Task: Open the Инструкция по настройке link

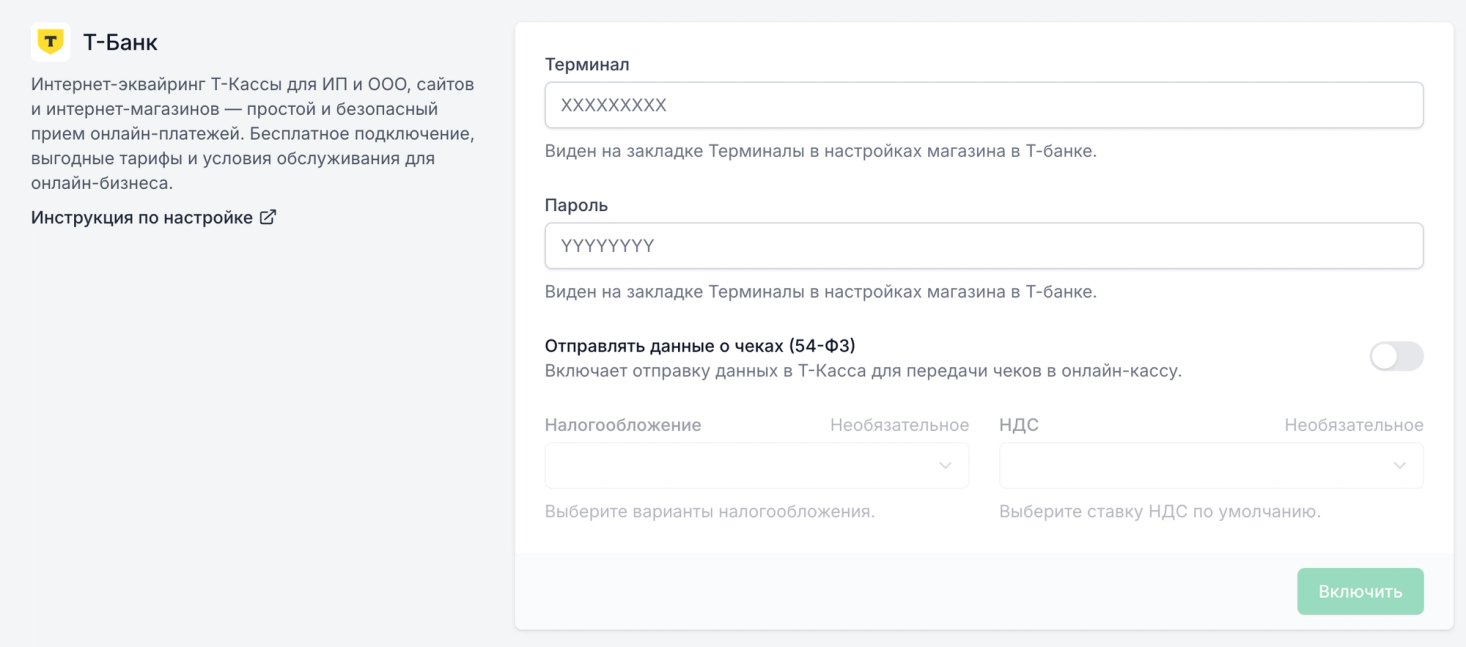Action: (154, 217)
